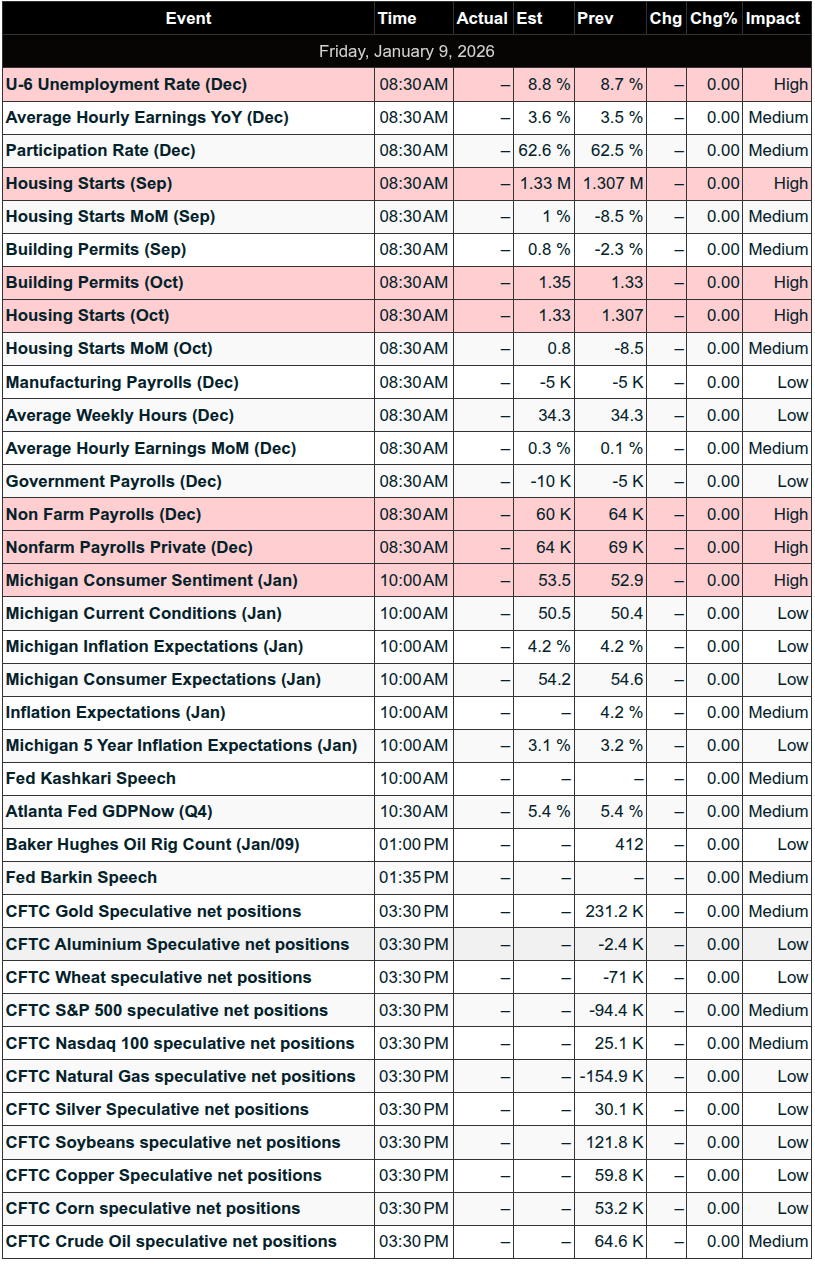Open Non Farm Payrolls (Dec) event
The width and height of the screenshot is (815, 1264).
pos(103,514)
